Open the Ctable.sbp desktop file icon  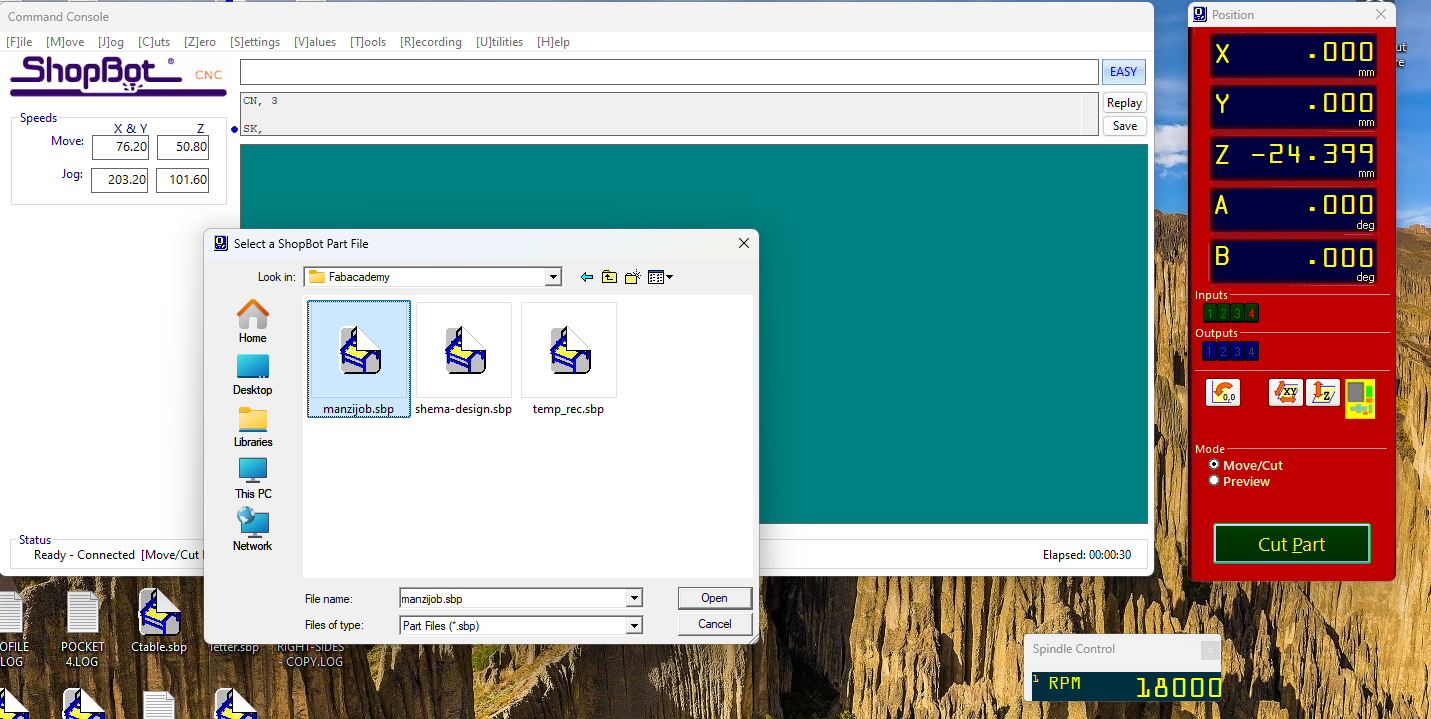159,620
